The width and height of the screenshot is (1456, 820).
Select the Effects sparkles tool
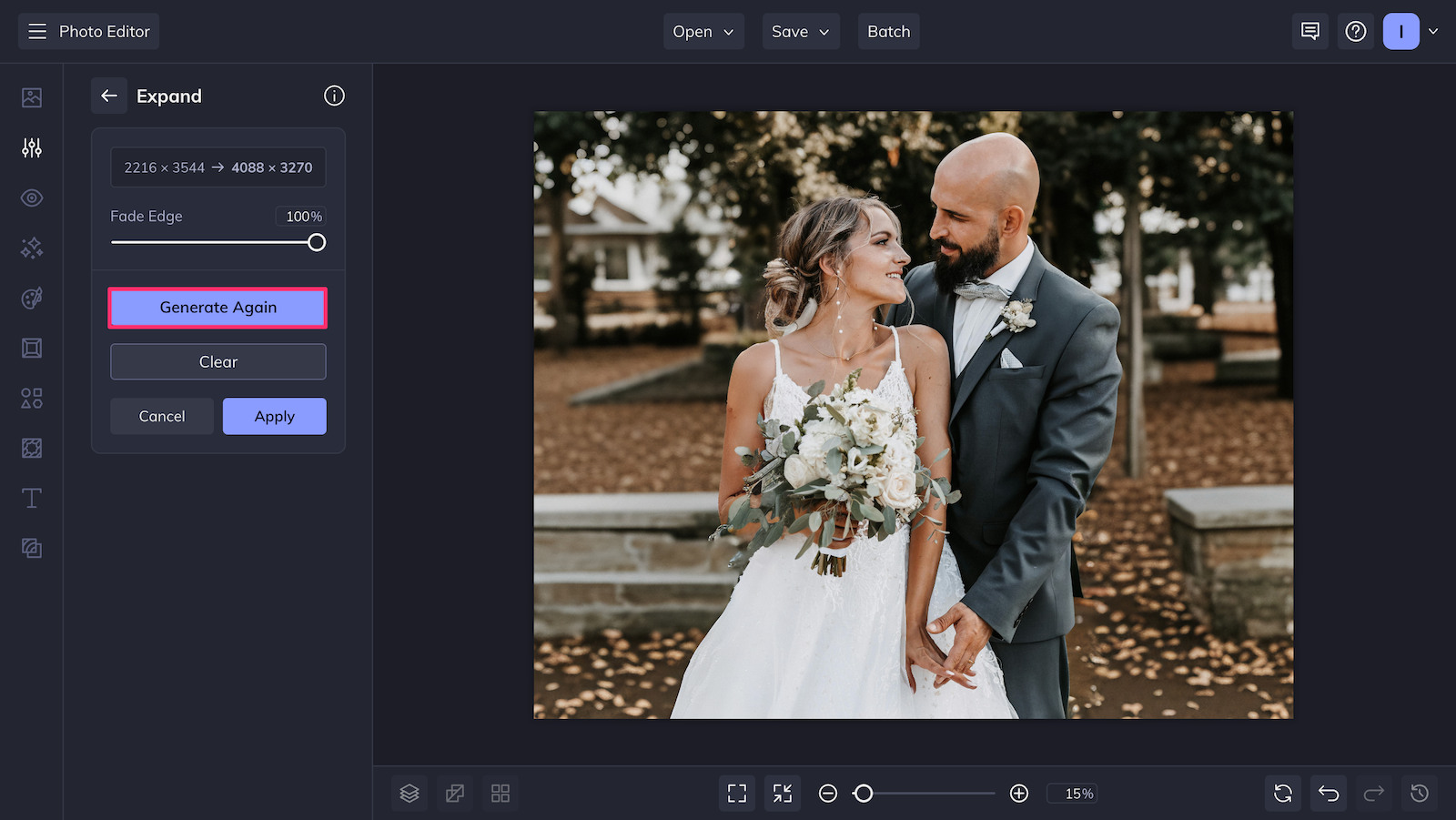[x=31, y=248]
